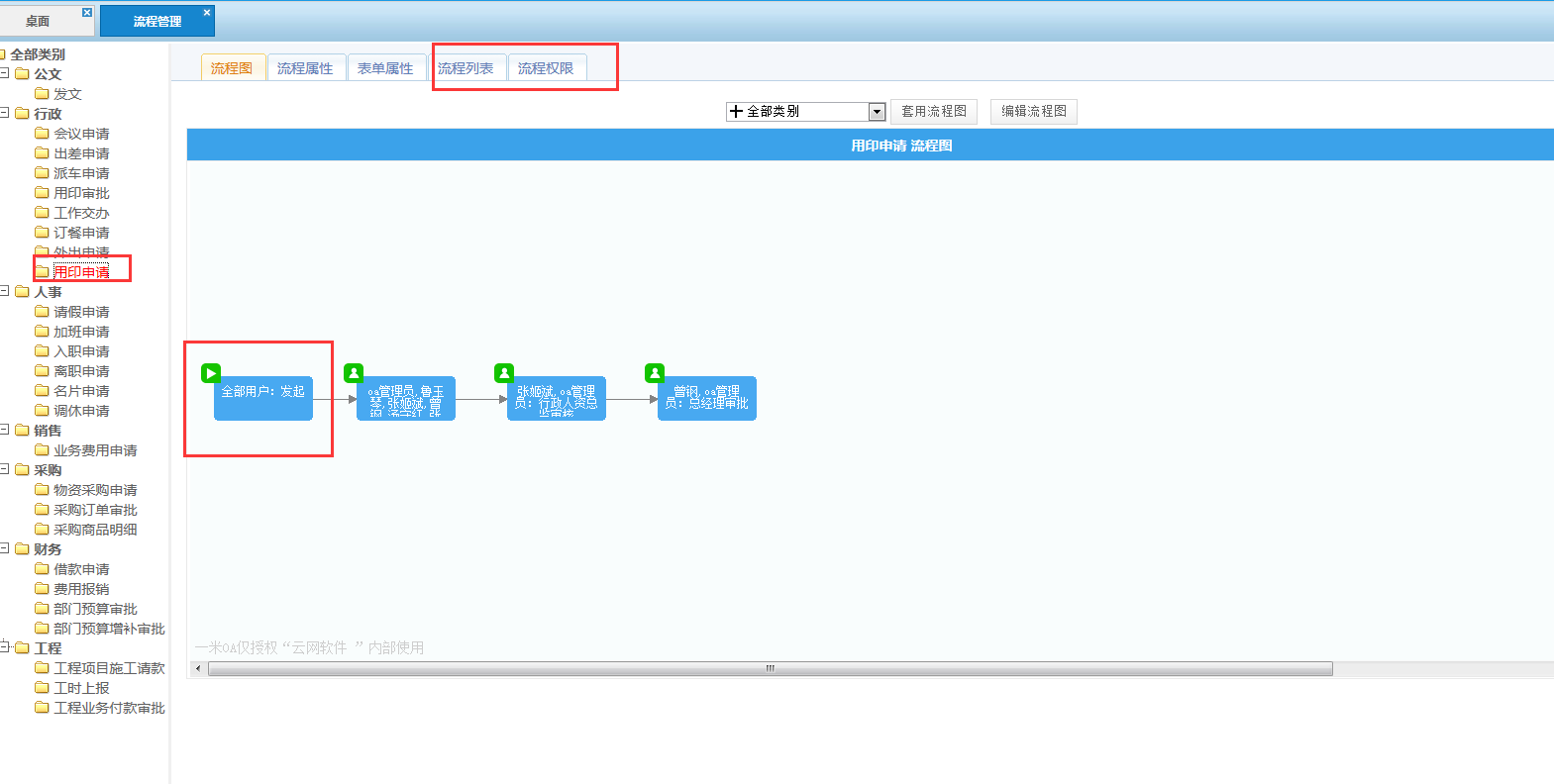1554x784 pixels.
Task: Close the 流程管理 tab with its X icon
Action: click(207, 12)
